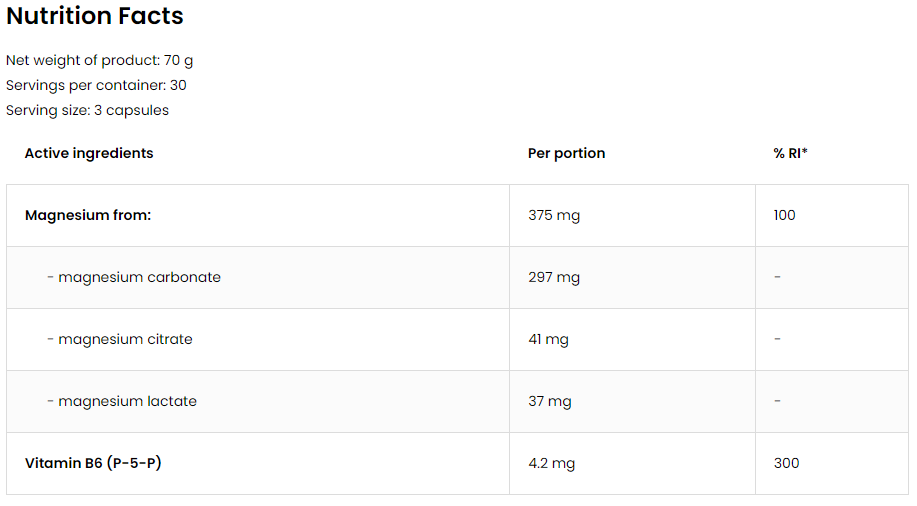This screenshot has width=917, height=506.
Task: Click the 37 mg value cell
Action: [x=550, y=401]
